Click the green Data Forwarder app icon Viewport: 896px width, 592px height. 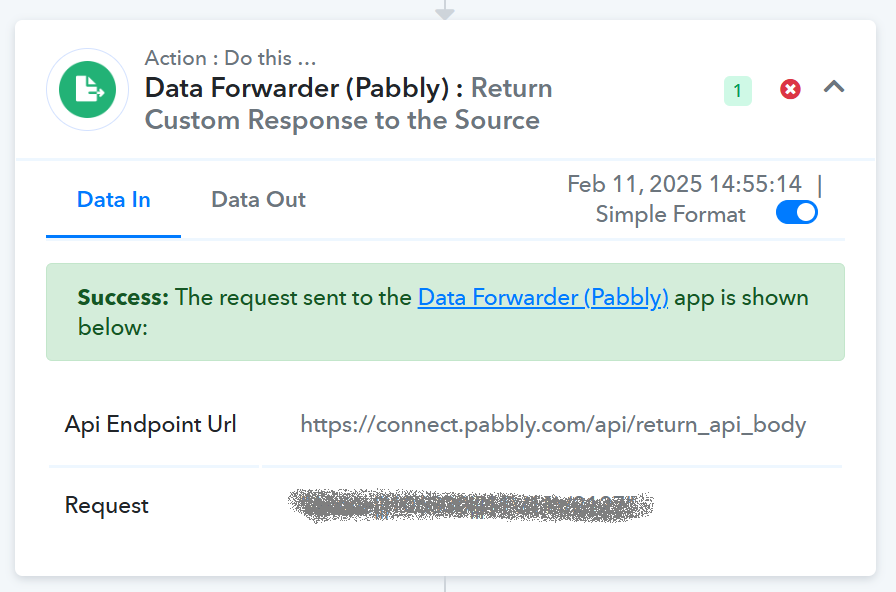(x=87, y=89)
